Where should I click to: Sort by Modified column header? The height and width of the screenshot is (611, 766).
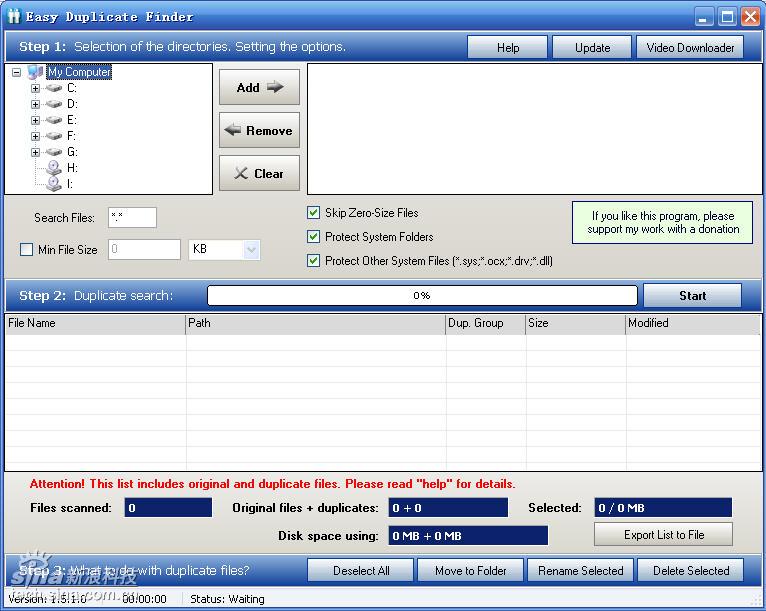point(693,323)
